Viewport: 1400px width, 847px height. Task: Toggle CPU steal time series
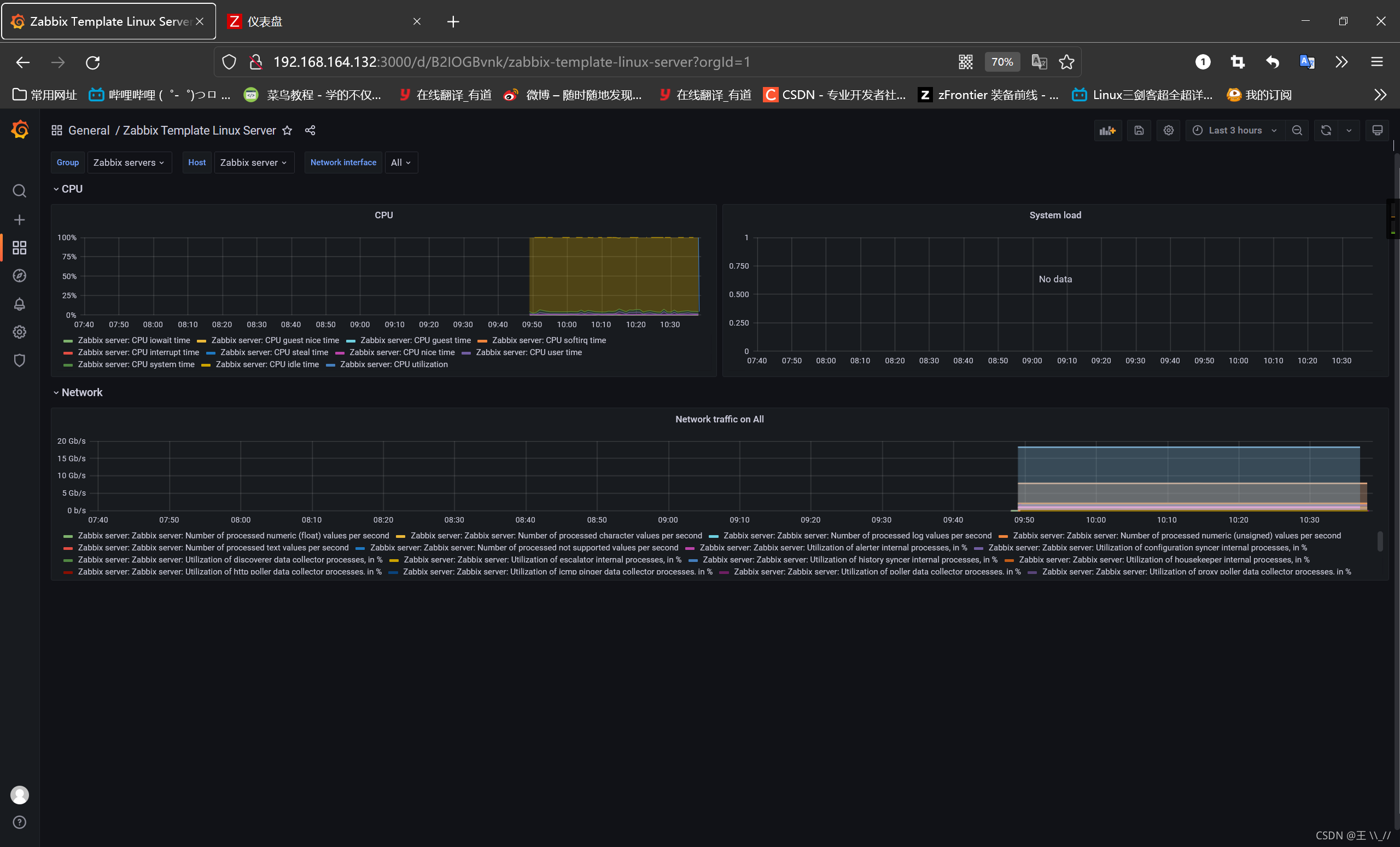274,352
